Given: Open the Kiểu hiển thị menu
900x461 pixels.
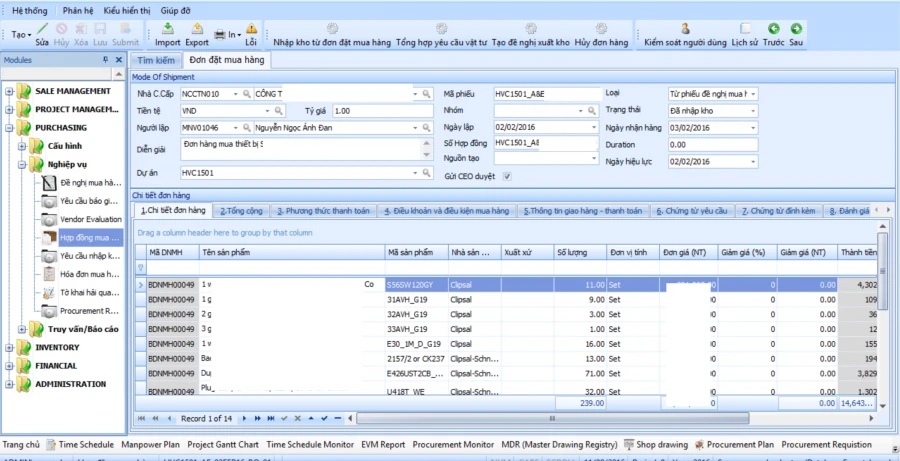Looking at the screenshot, I should click(x=127, y=10).
